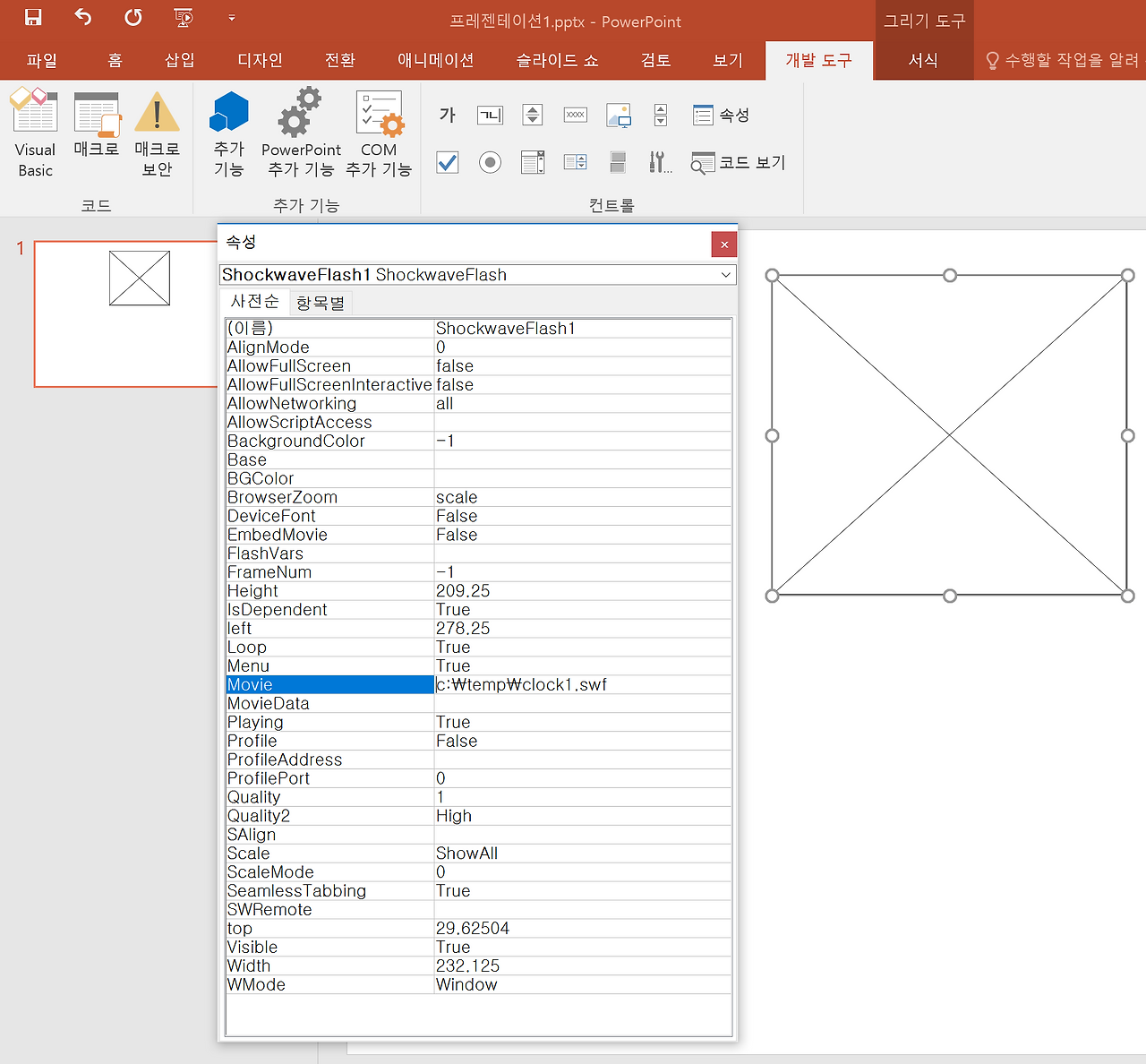Click the 'Tell me' search box with lightbulb
The image size is (1146, 1064).
pyautogui.click(x=1063, y=60)
